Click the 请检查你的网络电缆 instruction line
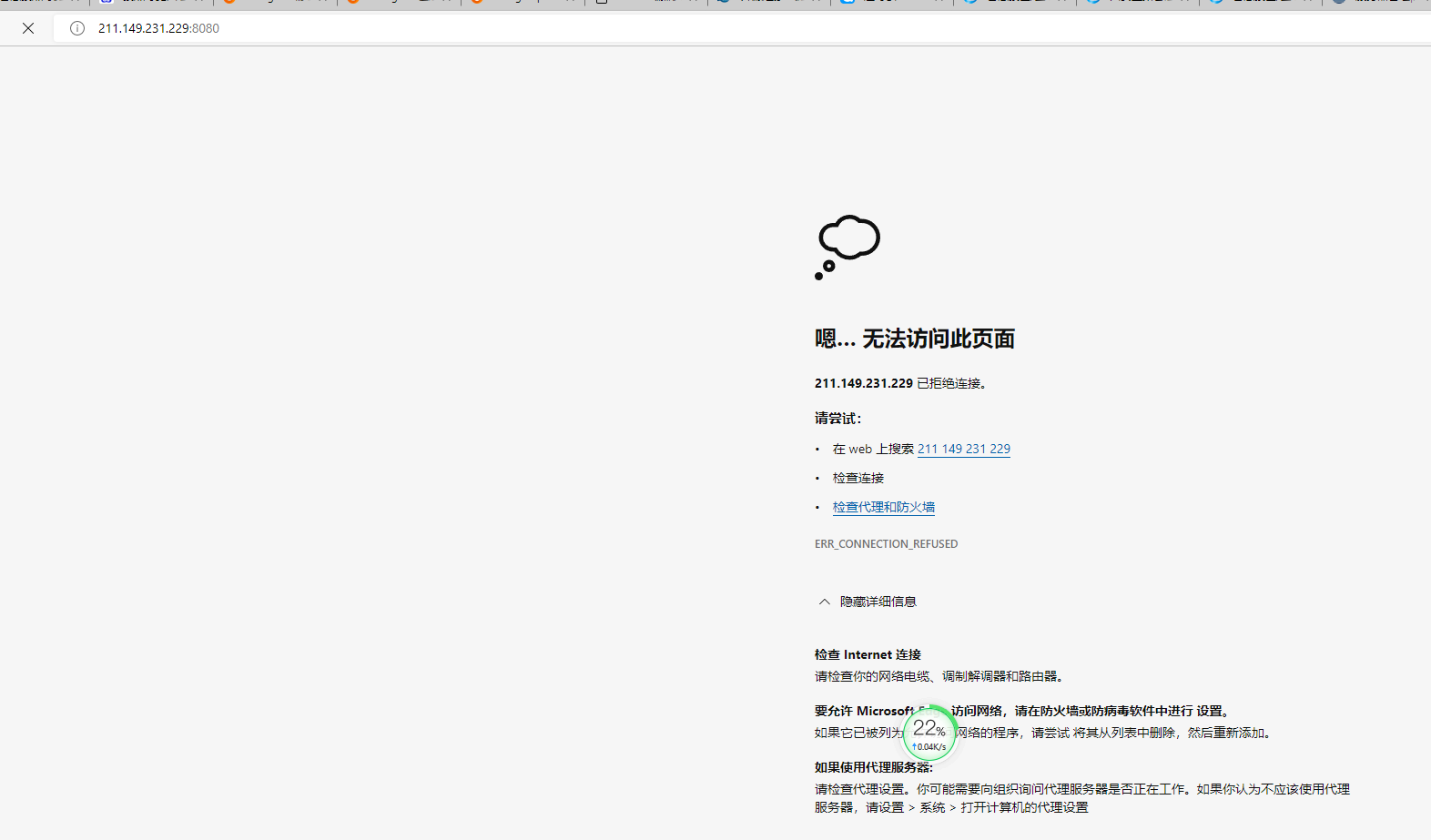 click(x=939, y=676)
